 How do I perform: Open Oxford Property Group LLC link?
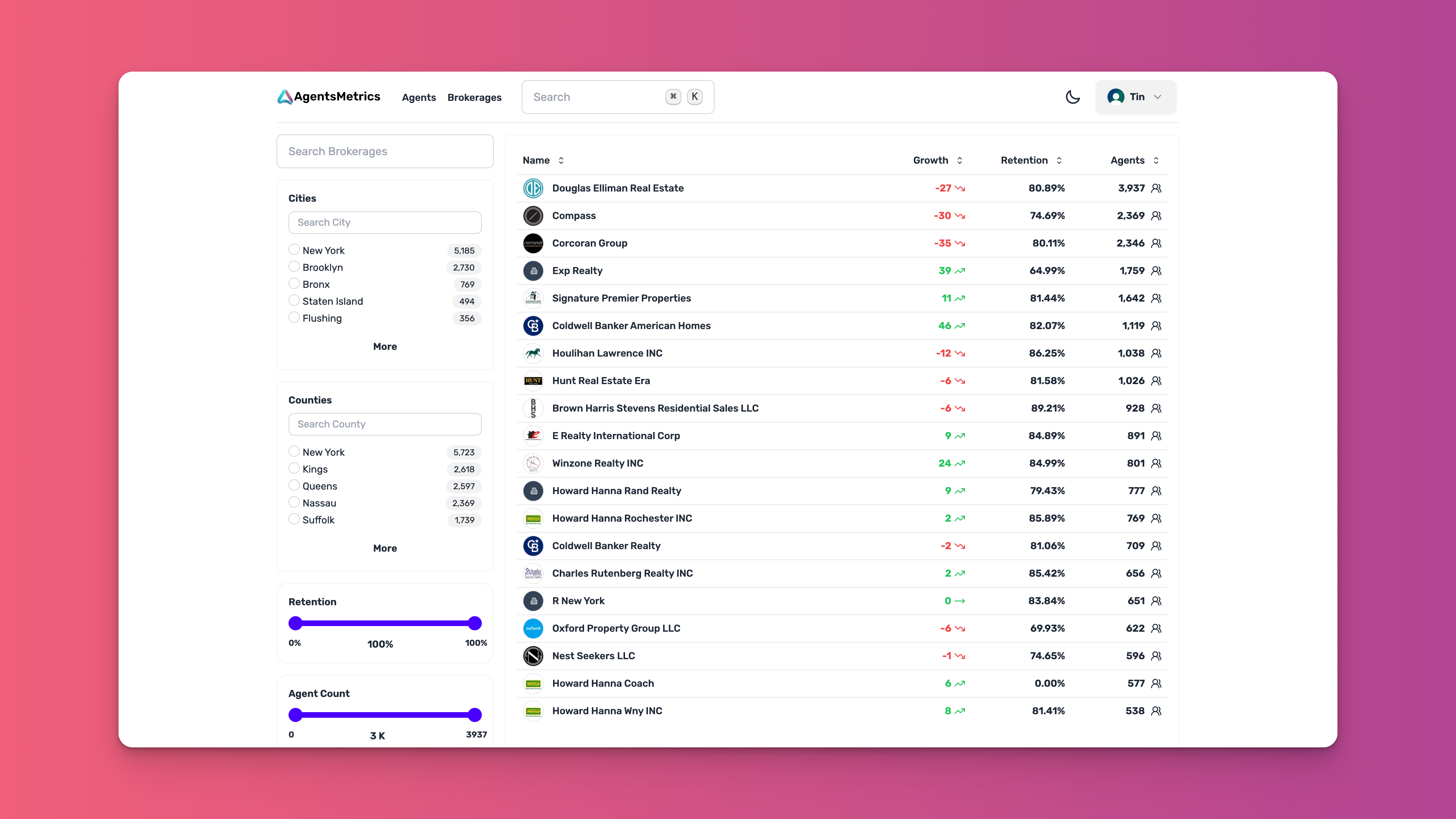616,628
